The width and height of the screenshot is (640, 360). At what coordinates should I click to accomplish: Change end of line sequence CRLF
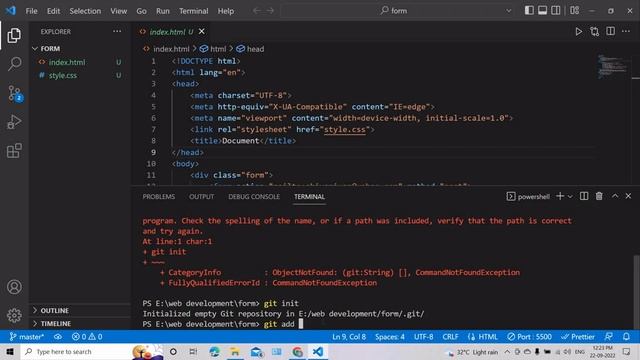pyautogui.click(x=450, y=337)
